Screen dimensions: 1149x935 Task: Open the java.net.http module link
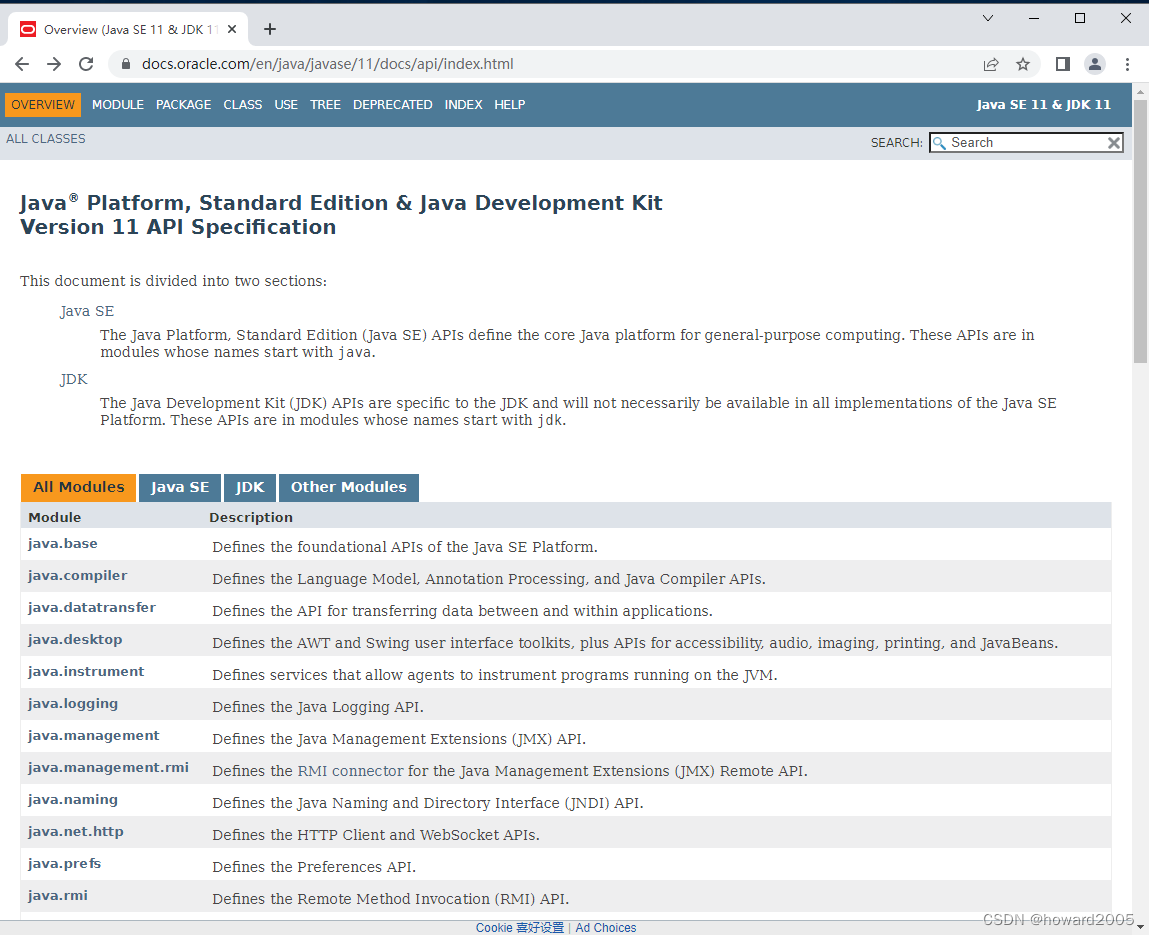[75, 832]
